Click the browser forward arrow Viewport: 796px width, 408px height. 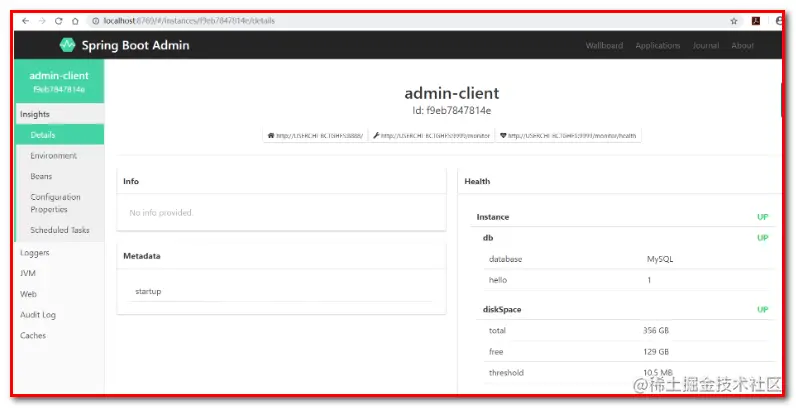tap(42, 21)
